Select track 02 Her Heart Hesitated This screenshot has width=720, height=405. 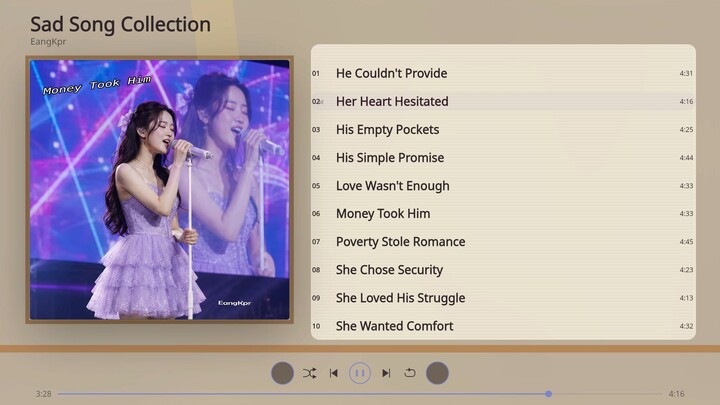503,101
